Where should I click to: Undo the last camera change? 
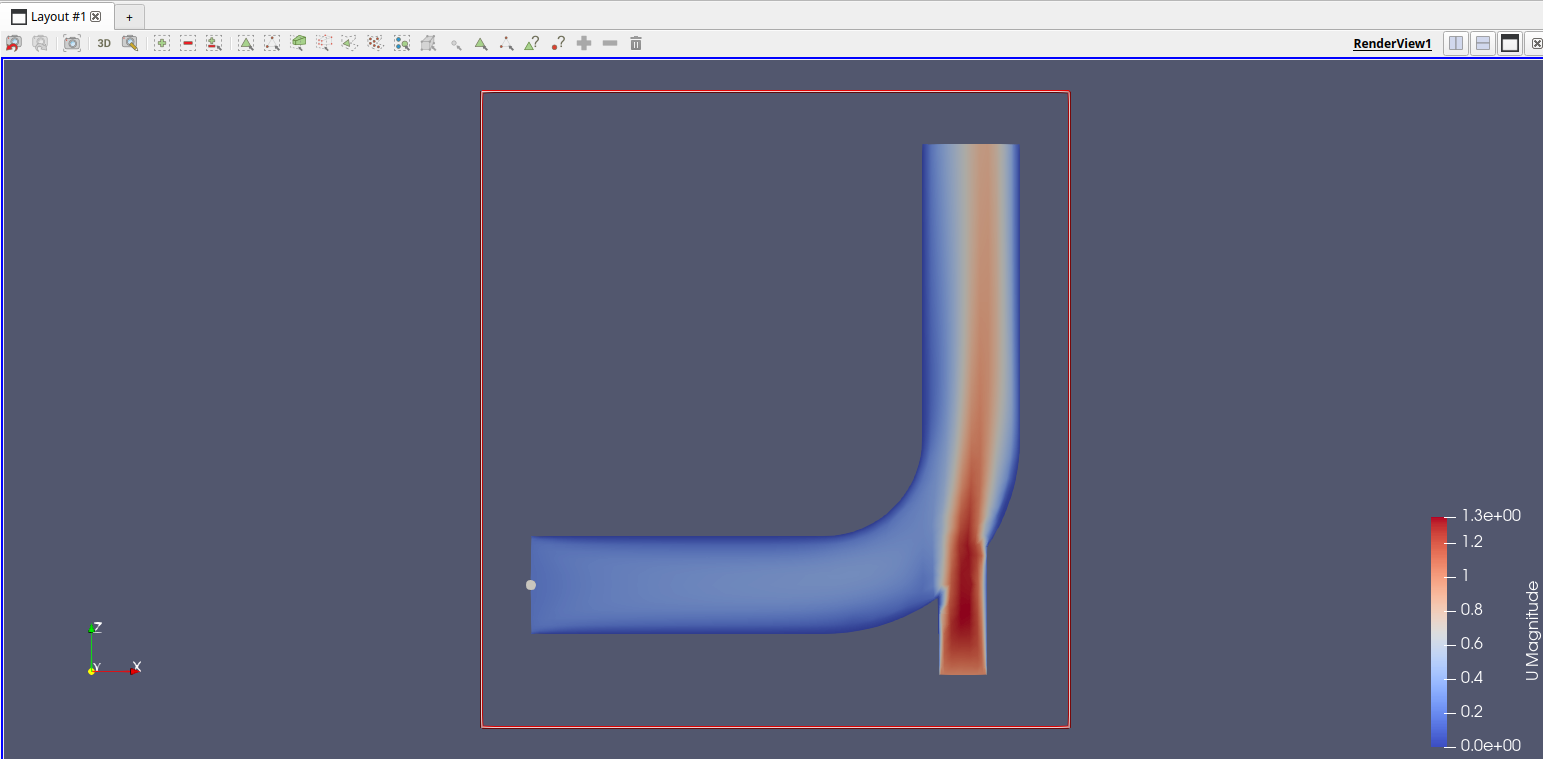pos(14,43)
